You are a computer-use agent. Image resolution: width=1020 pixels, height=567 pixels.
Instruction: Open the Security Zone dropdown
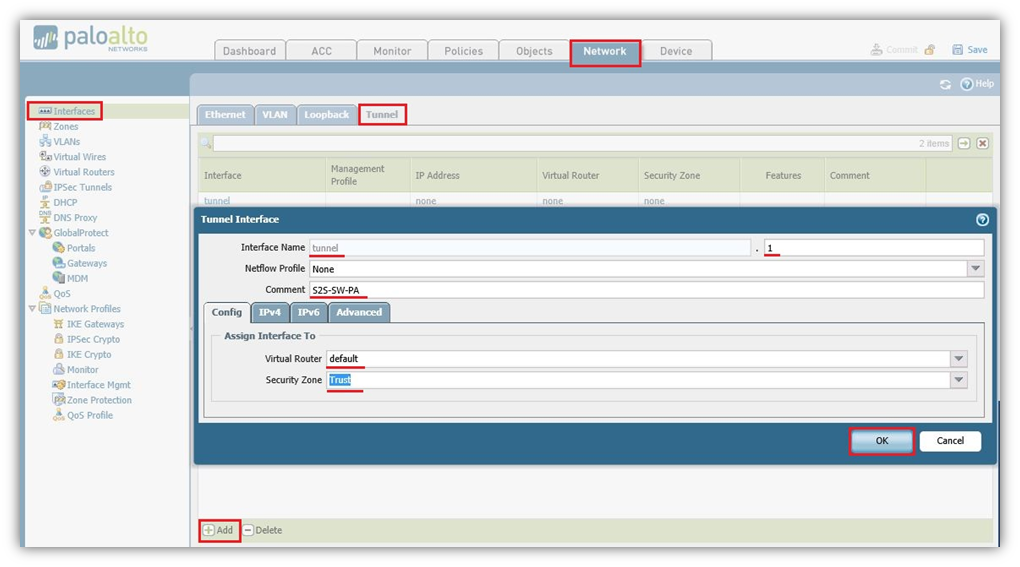coord(959,380)
